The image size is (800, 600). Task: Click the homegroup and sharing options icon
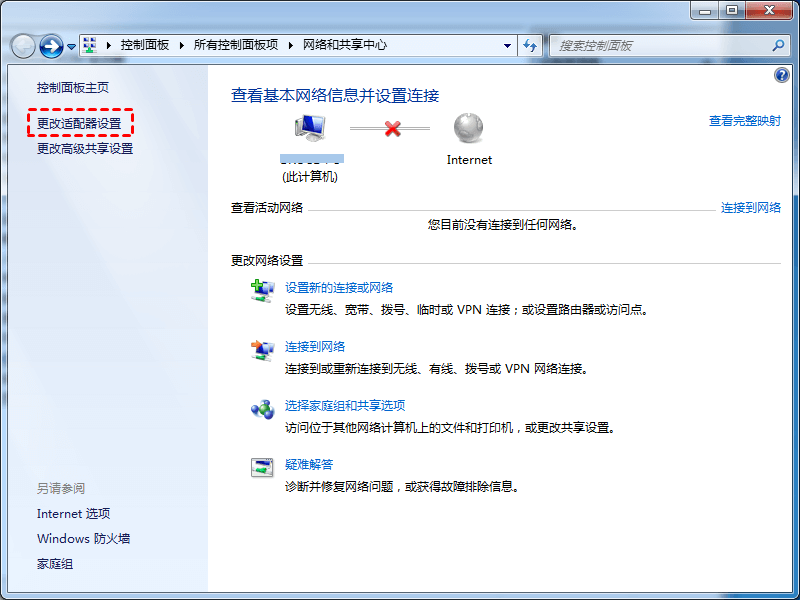(x=262, y=408)
